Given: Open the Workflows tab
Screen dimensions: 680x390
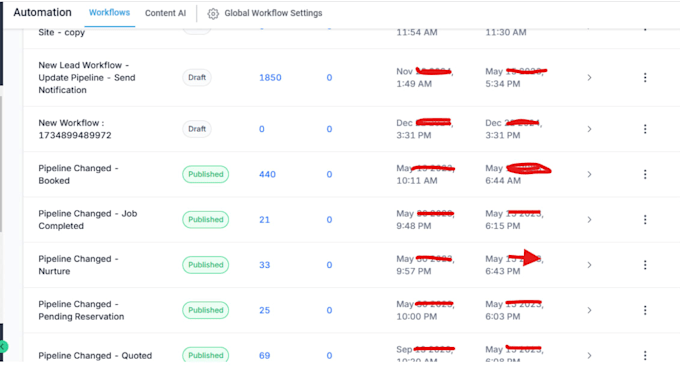Looking at the screenshot, I should point(109,13).
